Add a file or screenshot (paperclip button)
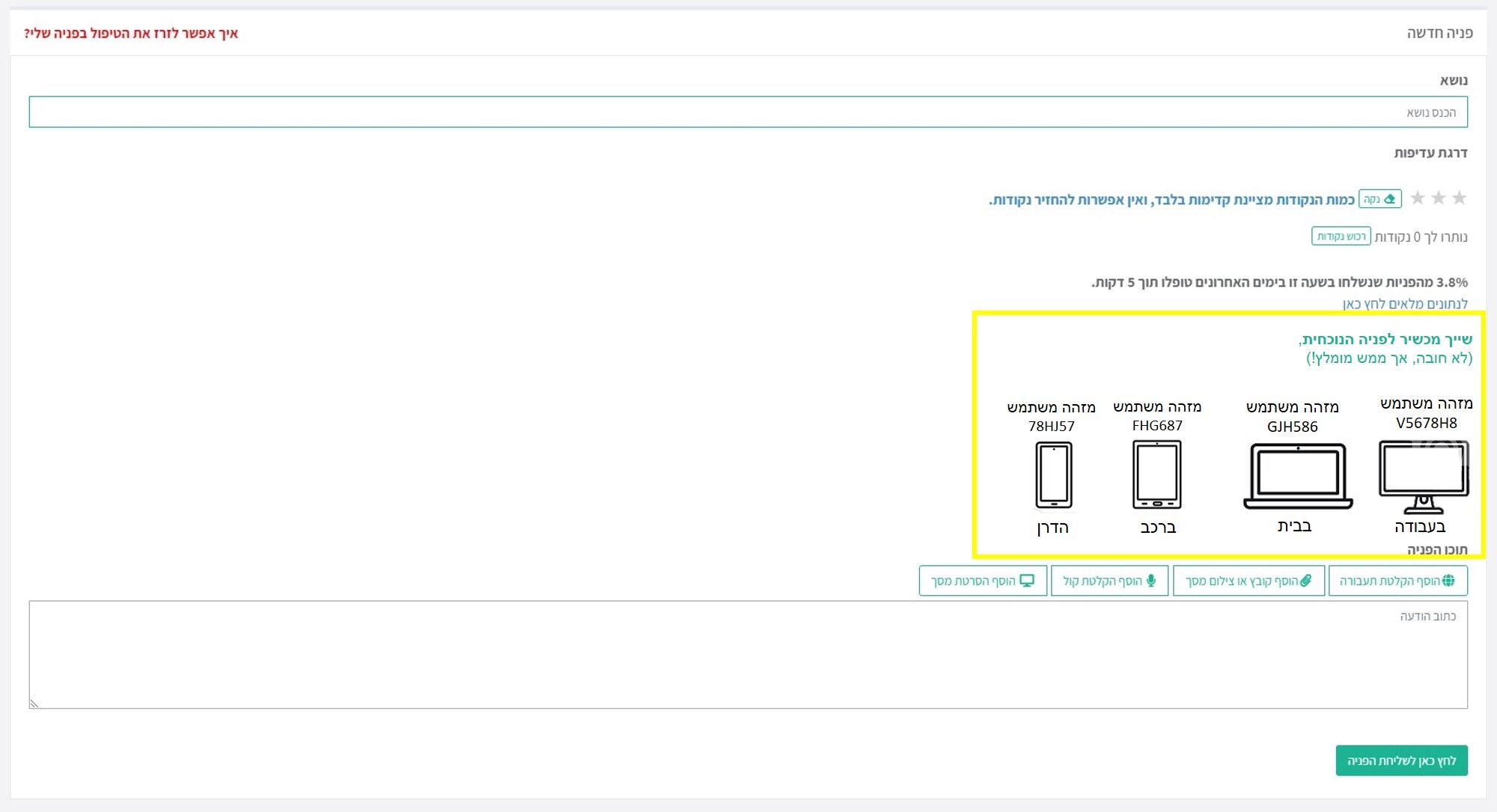 tap(1248, 581)
